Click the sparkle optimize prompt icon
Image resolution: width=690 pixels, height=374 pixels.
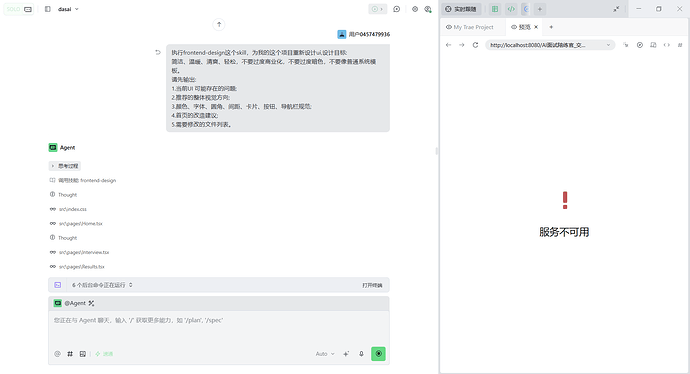pos(346,354)
